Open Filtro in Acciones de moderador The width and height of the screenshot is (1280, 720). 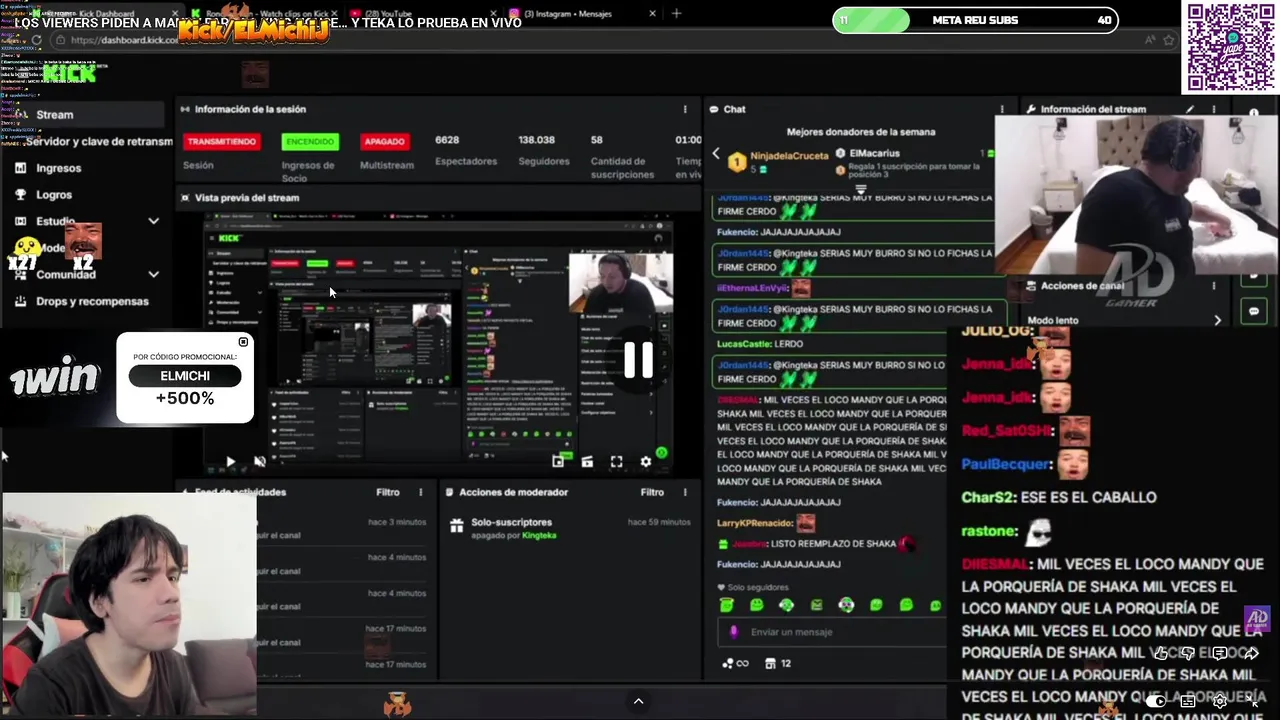[652, 492]
